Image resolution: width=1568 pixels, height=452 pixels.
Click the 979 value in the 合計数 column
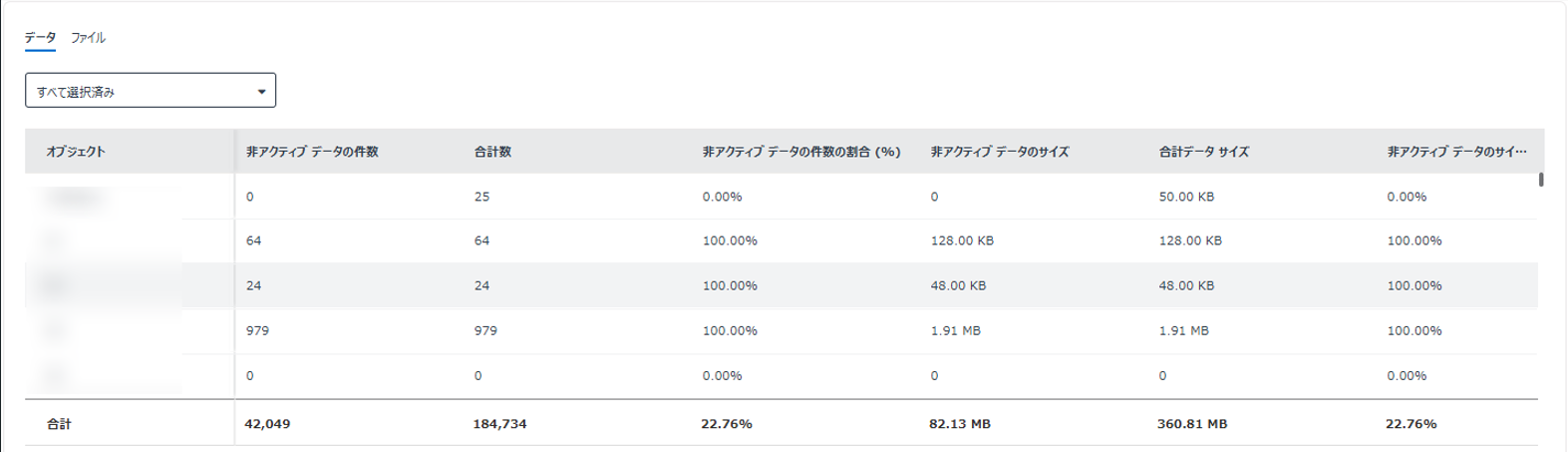[485, 330]
